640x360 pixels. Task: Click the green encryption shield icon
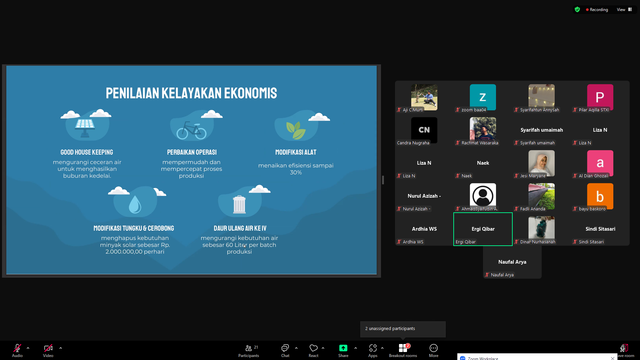coord(577,9)
